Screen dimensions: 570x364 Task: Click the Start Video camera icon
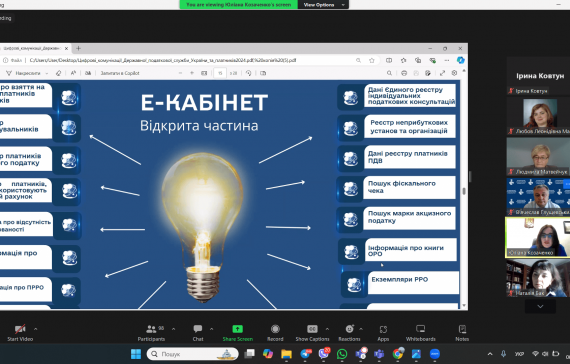[20, 329]
